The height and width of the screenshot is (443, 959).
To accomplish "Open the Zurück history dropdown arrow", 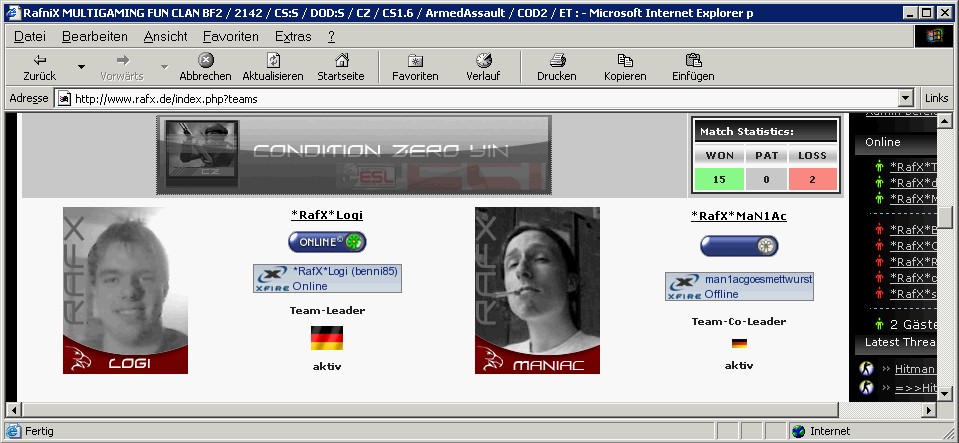I will (x=81, y=67).
